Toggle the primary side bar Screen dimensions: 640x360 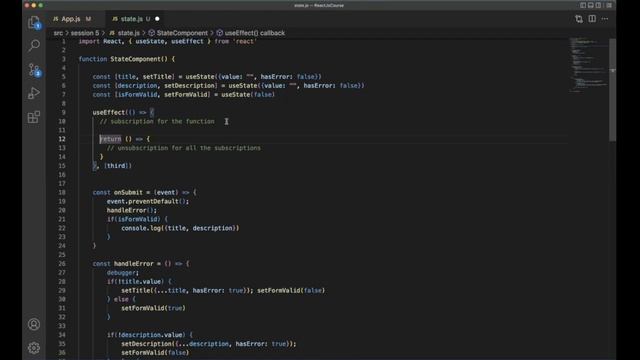coord(583,5)
